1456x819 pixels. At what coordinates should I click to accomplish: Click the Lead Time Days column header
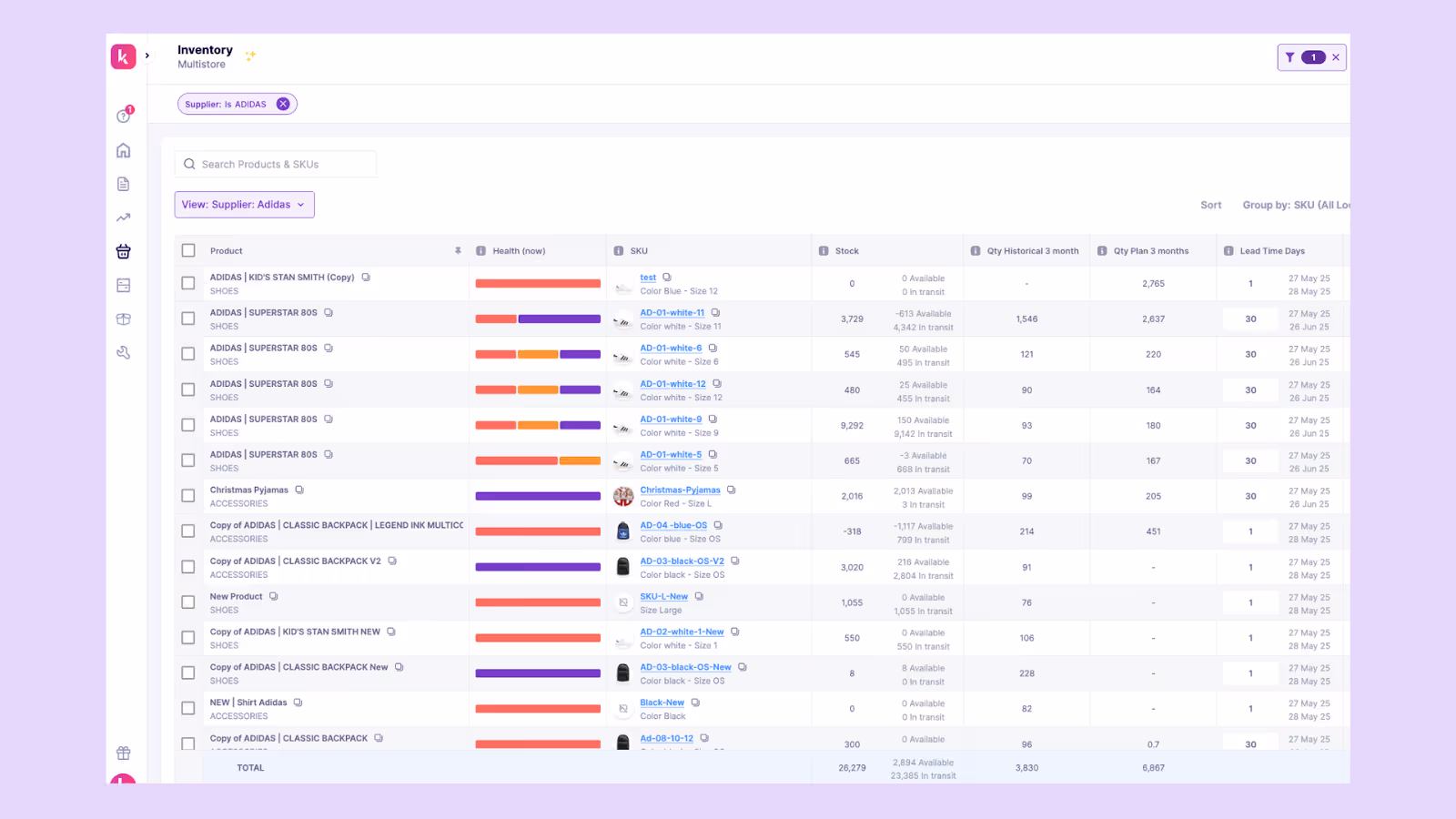point(1272,251)
